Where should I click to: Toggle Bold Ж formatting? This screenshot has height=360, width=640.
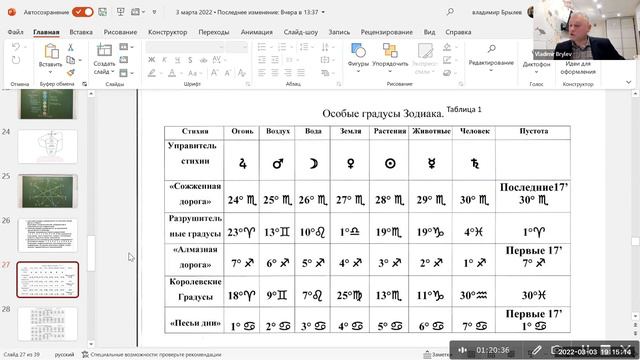tap(151, 60)
